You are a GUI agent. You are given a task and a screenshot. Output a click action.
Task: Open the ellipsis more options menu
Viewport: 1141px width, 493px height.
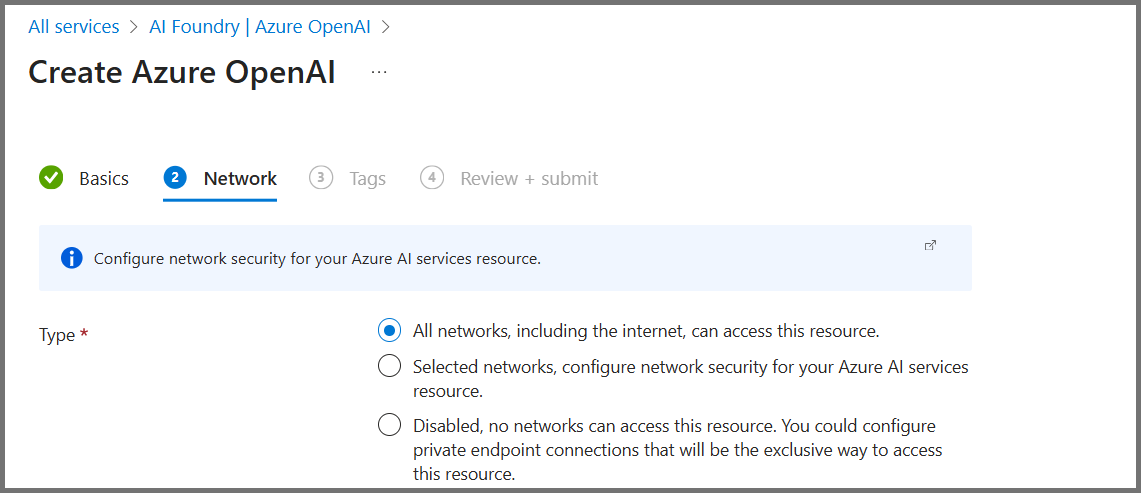(x=379, y=72)
